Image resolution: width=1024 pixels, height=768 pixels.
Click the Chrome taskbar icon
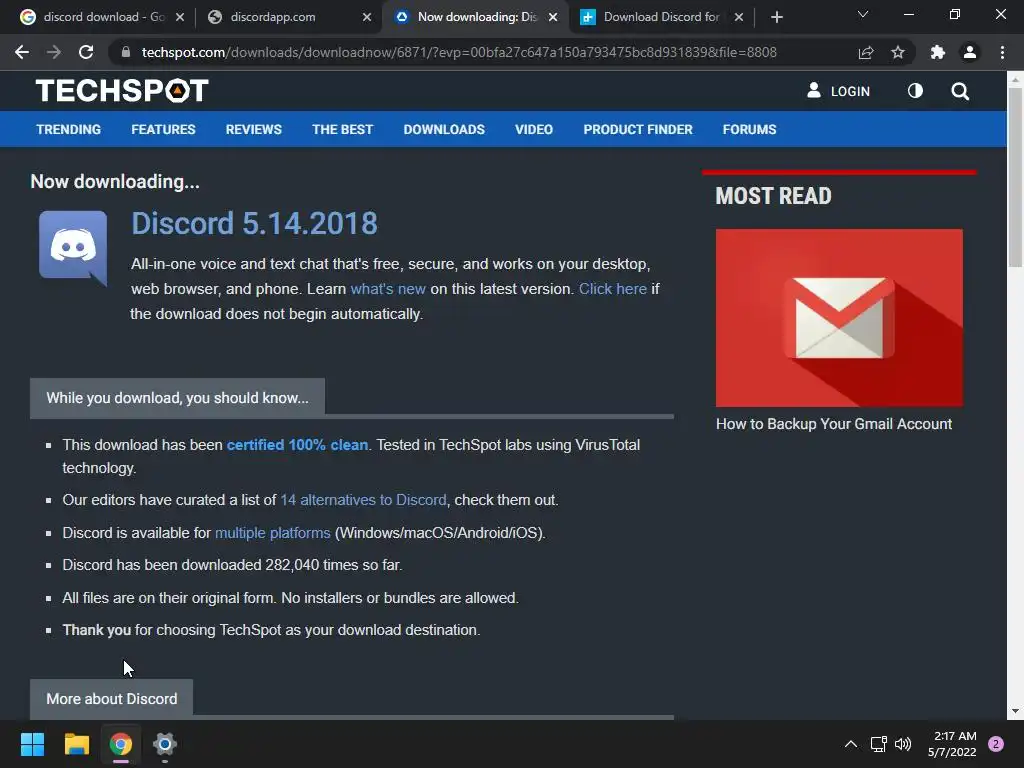tap(121, 744)
